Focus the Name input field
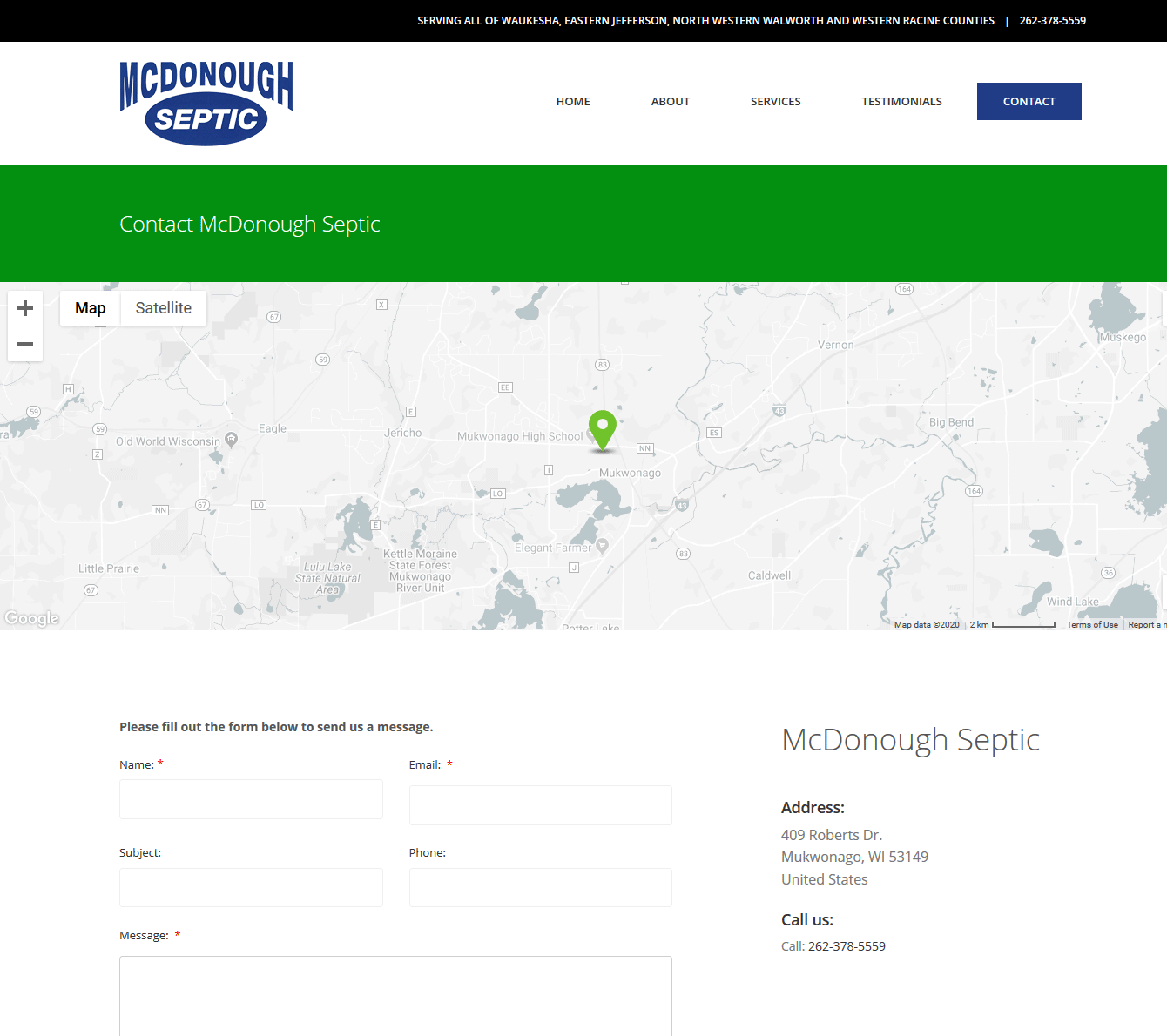1167x1036 pixels. pyautogui.click(x=251, y=799)
